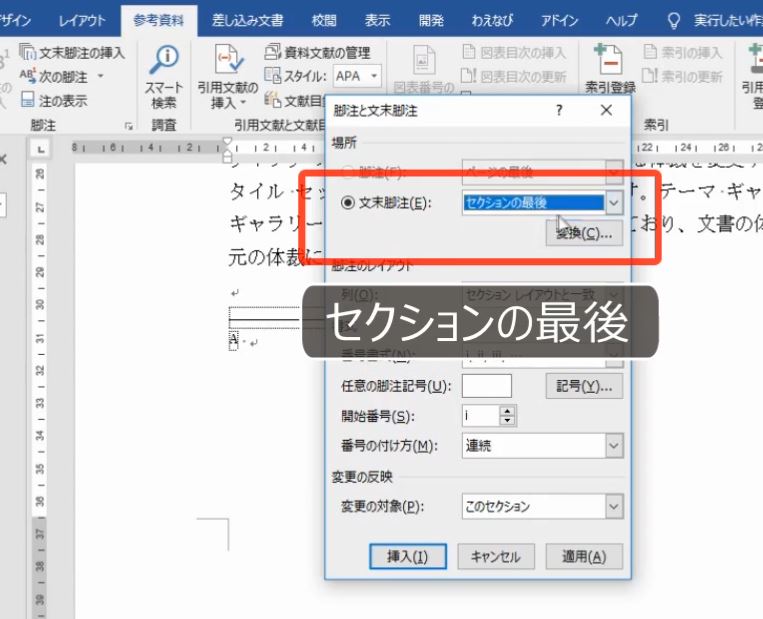
Task: Open the ヘルプ (Help) tab
Action: coord(621,20)
